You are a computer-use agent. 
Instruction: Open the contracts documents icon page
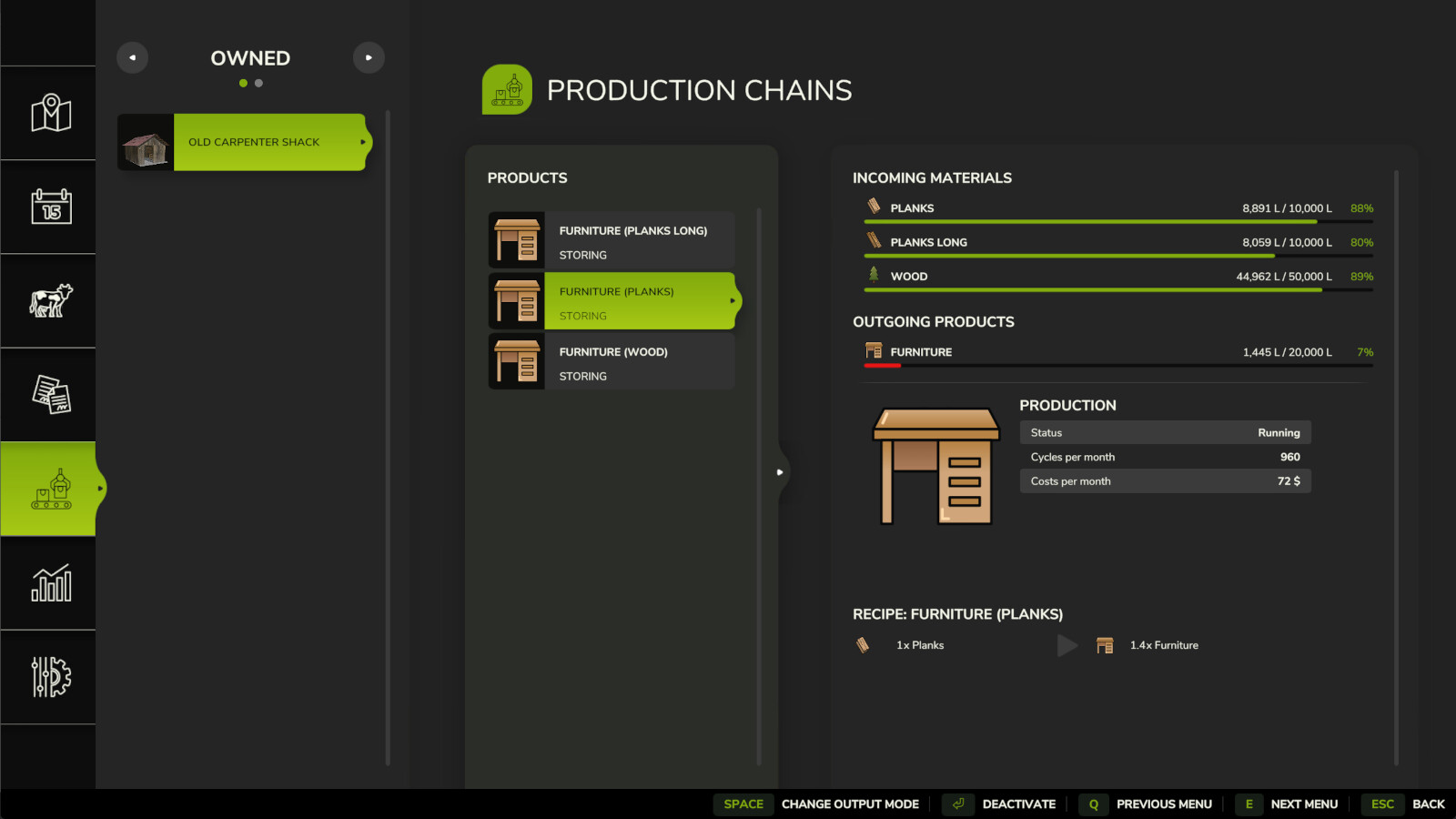(51, 395)
